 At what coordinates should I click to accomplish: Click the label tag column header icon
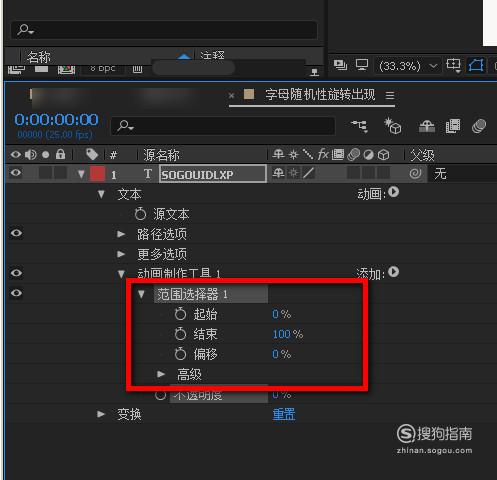92,154
